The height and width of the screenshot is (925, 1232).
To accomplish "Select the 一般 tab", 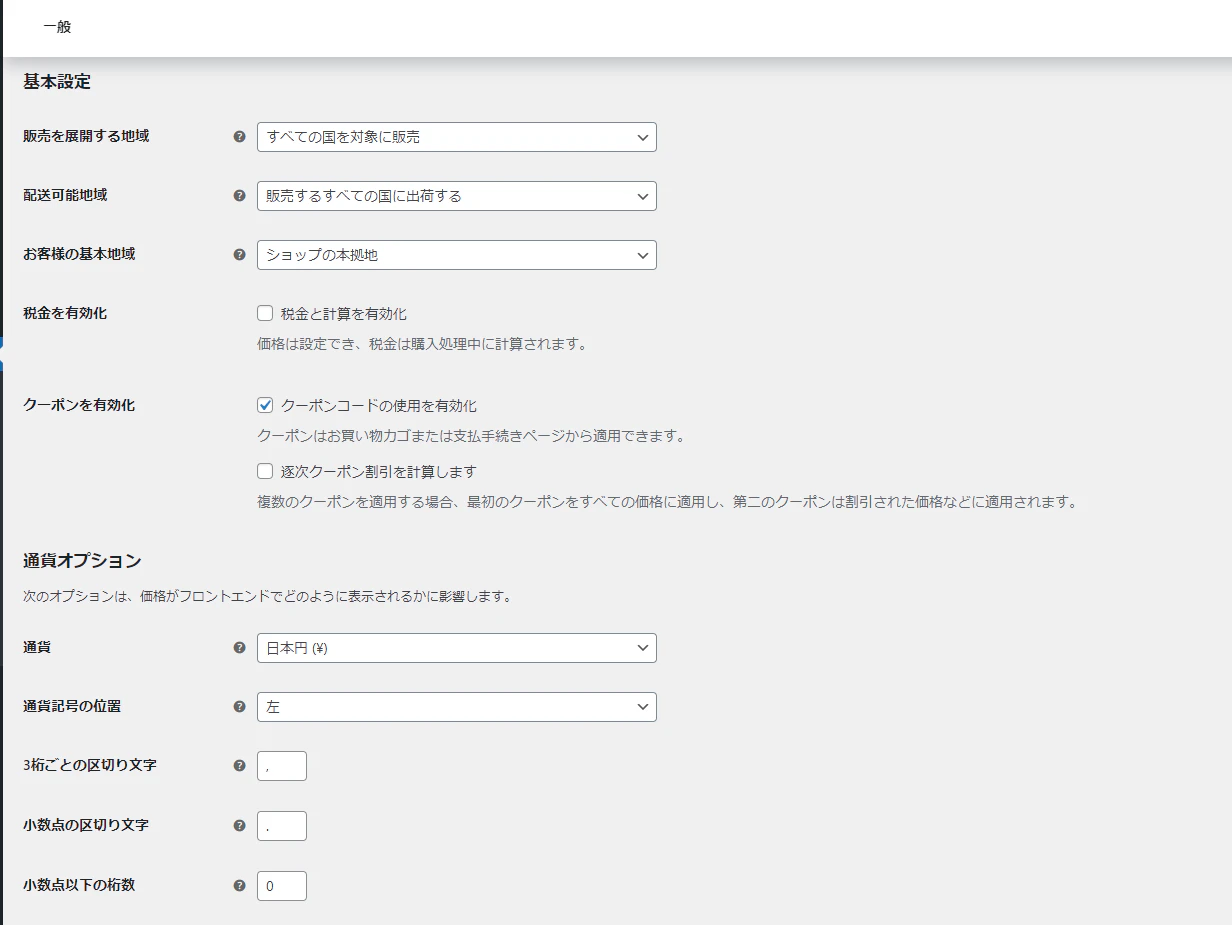I will tap(57, 27).
